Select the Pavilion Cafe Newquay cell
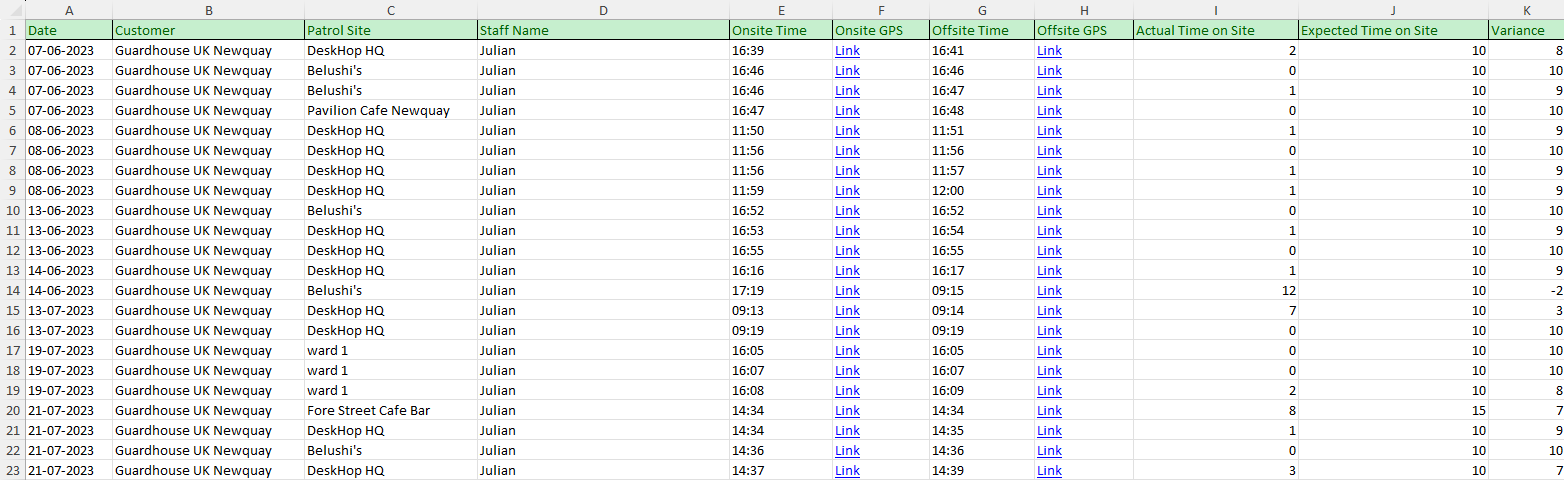 tap(391, 111)
